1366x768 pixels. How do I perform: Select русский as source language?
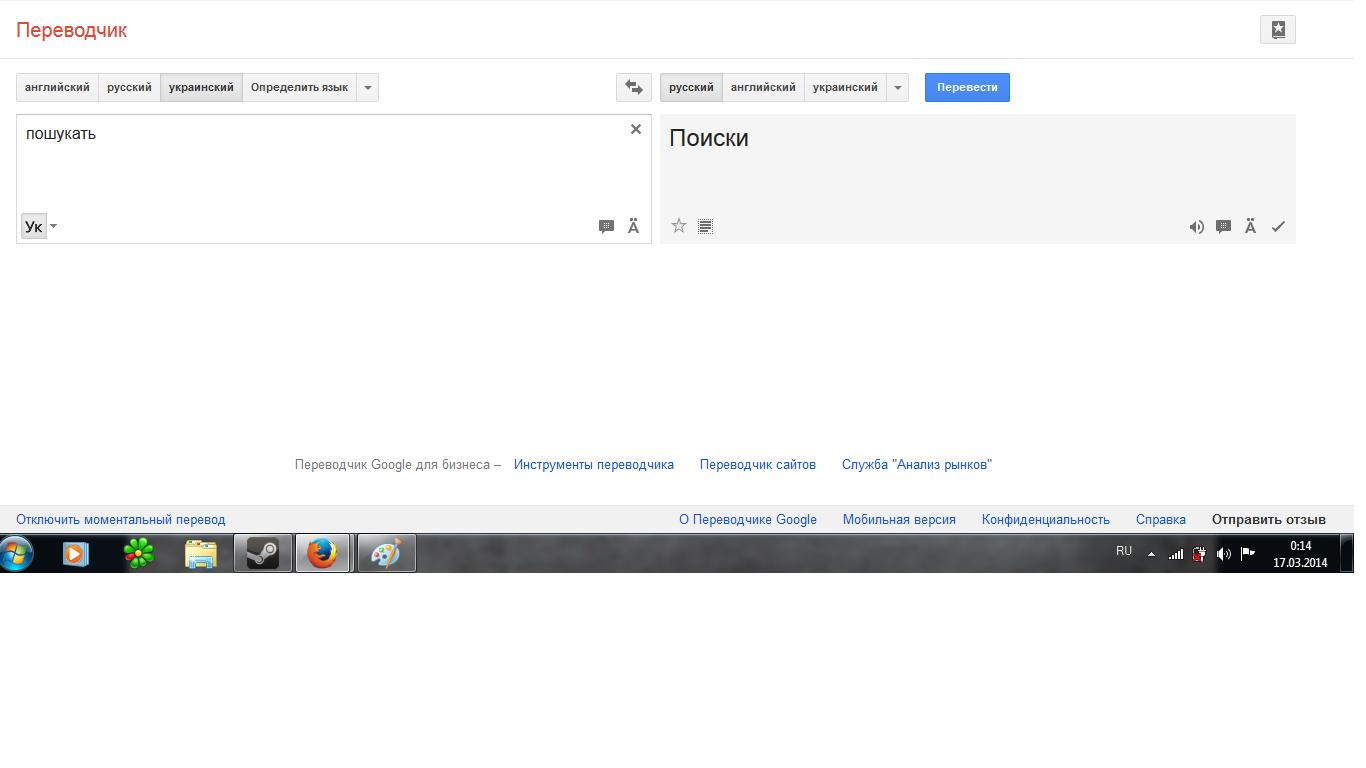point(130,88)
